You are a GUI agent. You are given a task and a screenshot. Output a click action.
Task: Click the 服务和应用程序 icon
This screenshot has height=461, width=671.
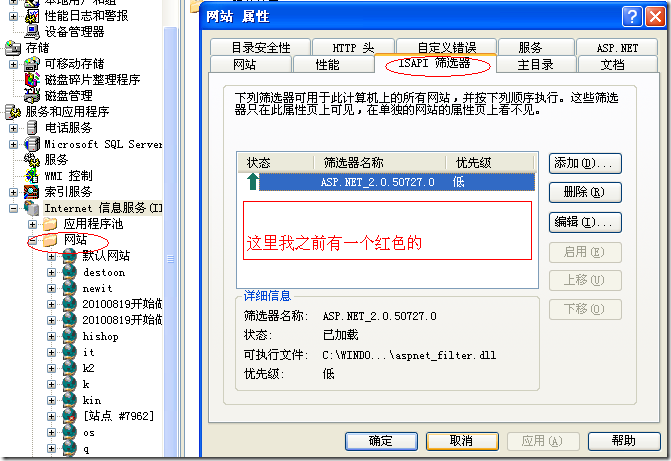coord(13,112)
